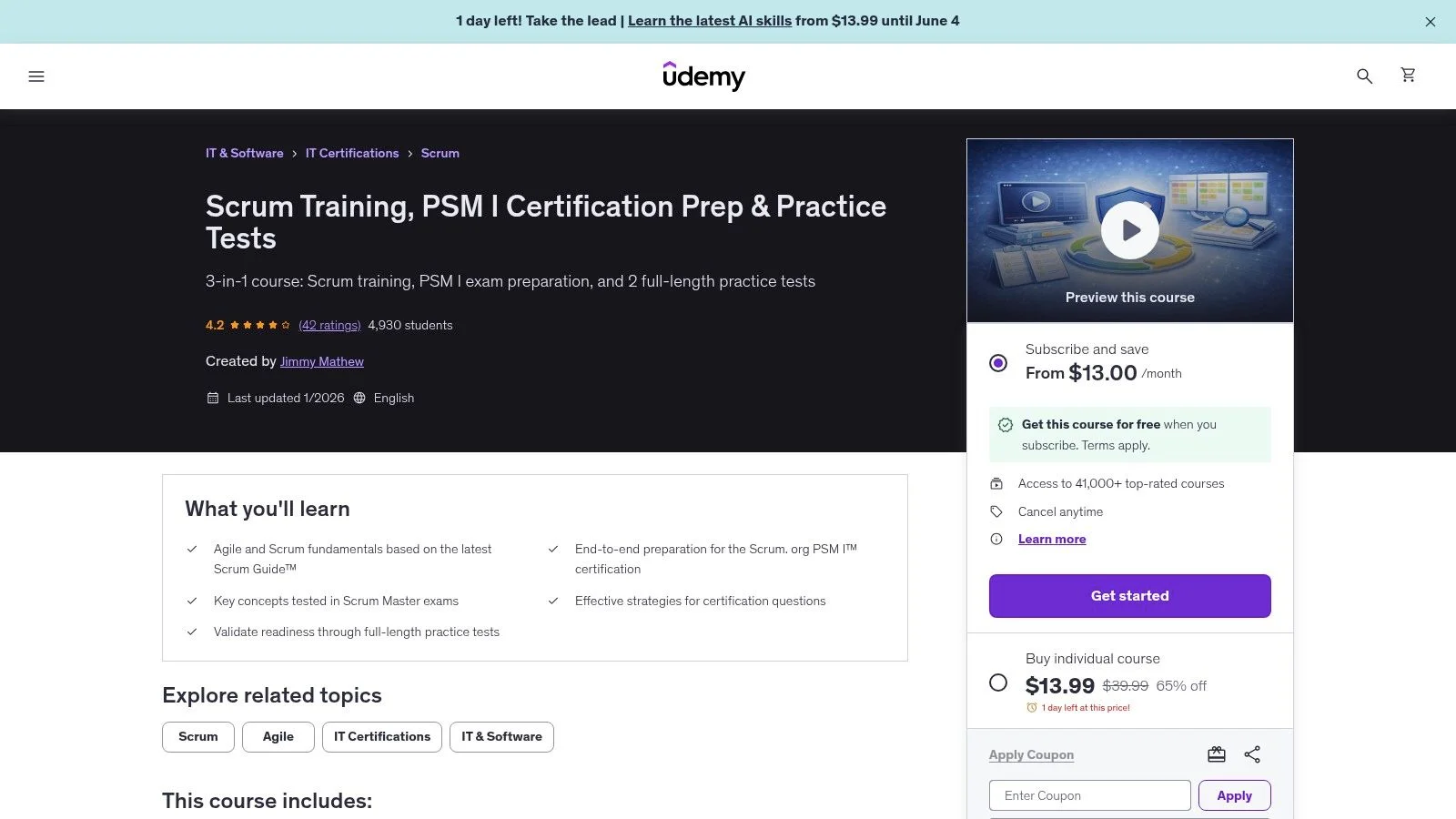The image size is (1456, 819).
Task: Dismiss the promo banner with X
Action: 1431,22
